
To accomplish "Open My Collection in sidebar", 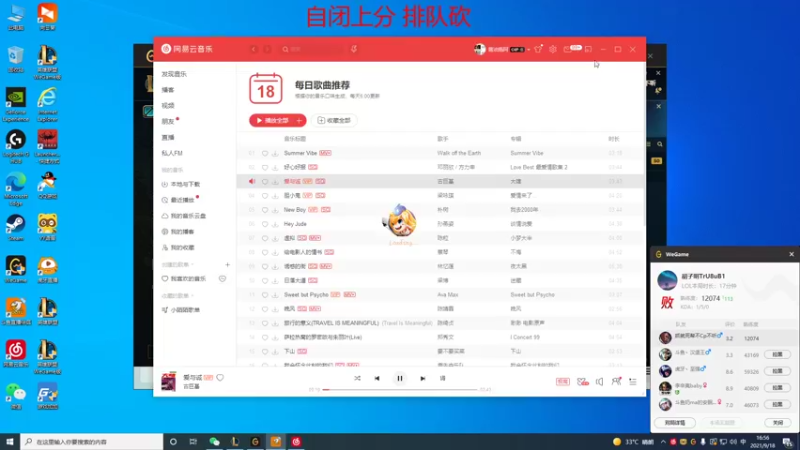I will 178,247.
